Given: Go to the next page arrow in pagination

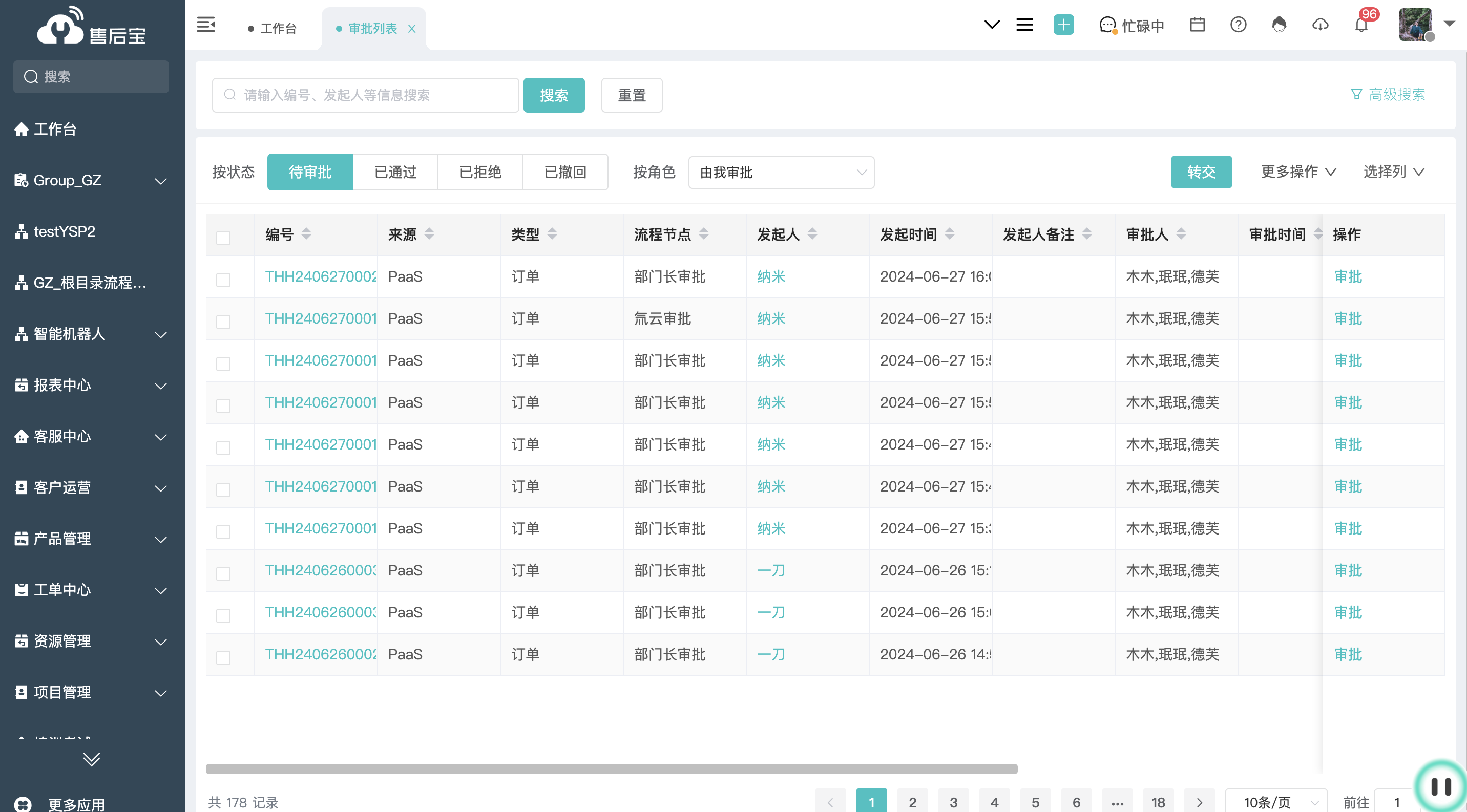Looking at the screenshot, I should (1199, 802).
